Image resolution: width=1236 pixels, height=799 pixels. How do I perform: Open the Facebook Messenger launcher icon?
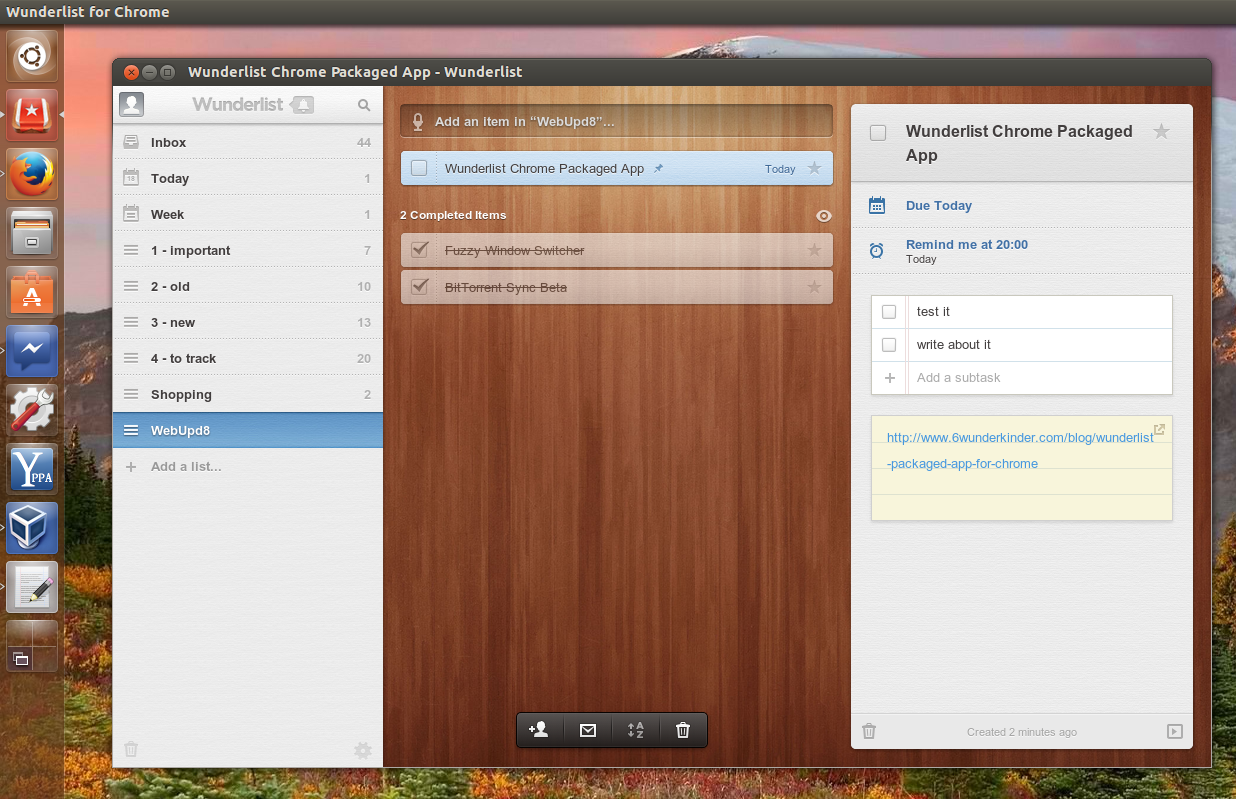pyautogui.click(x=32, y=350)
